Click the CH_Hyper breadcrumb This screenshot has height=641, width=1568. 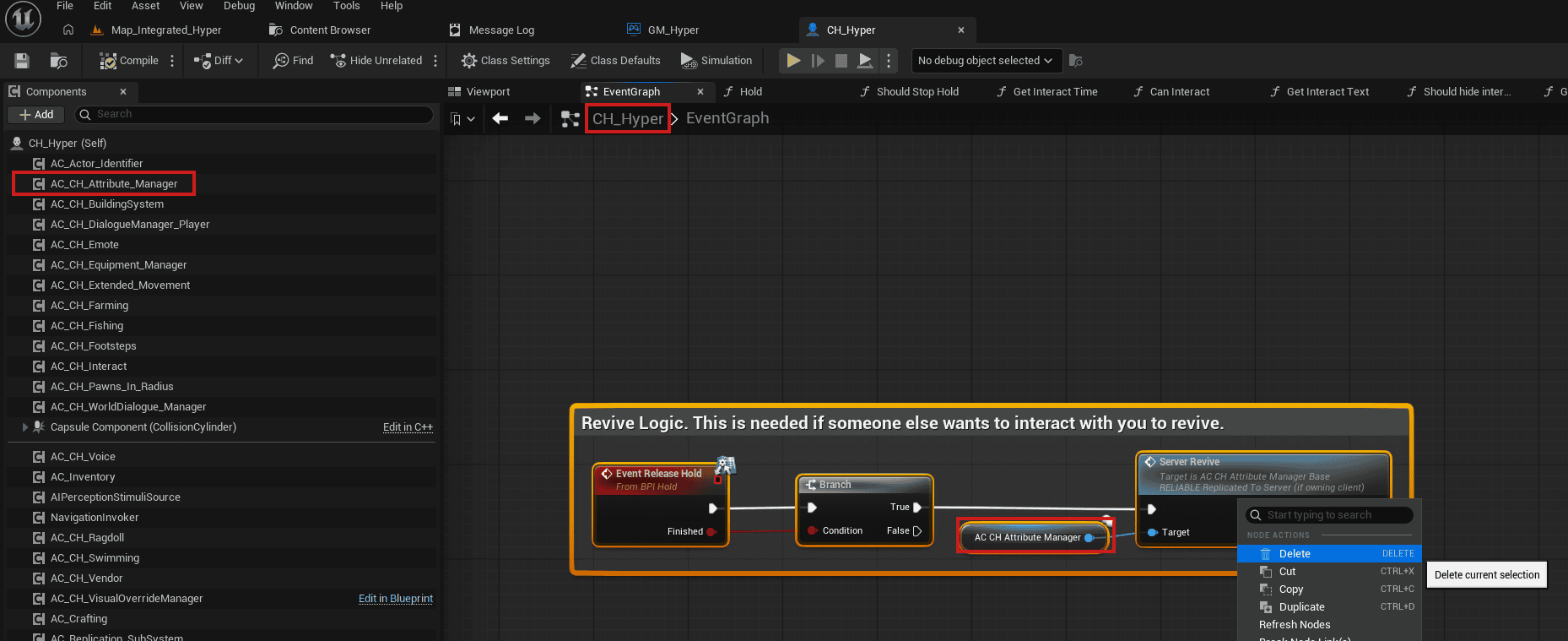point(628,119)
